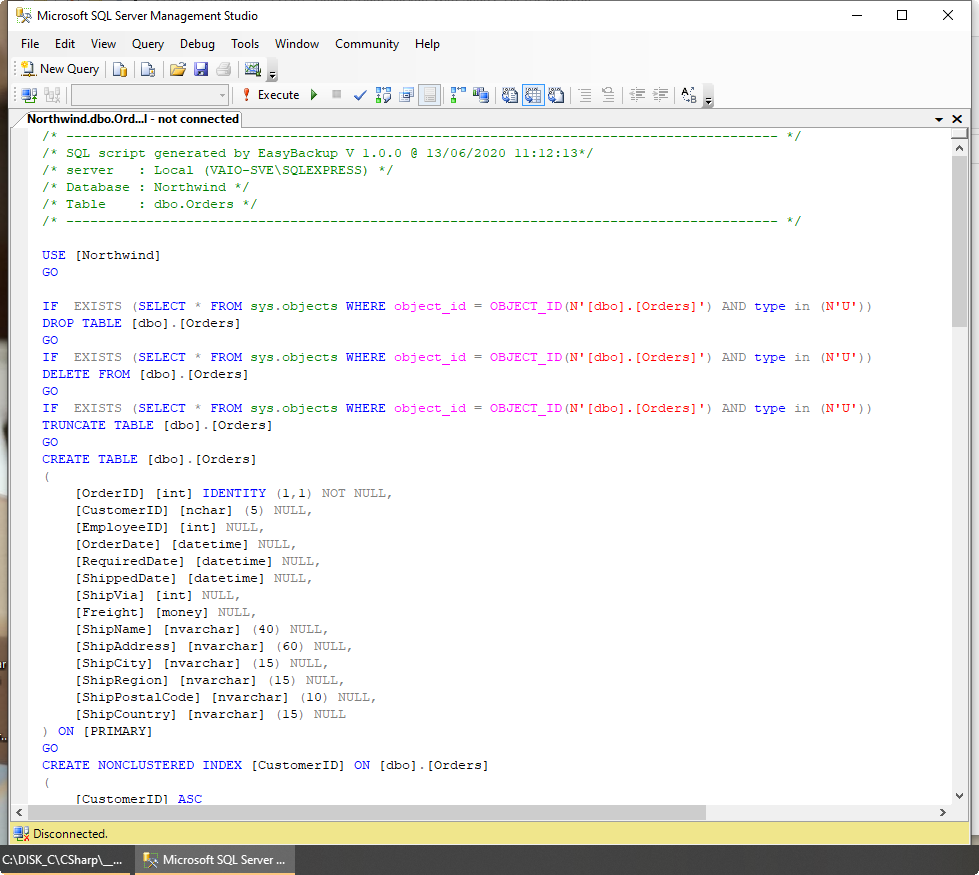Open the Available Databases combo box
The width and height of the screenshot is (979, 875).
pyautogui.click(x=150, y=95)
